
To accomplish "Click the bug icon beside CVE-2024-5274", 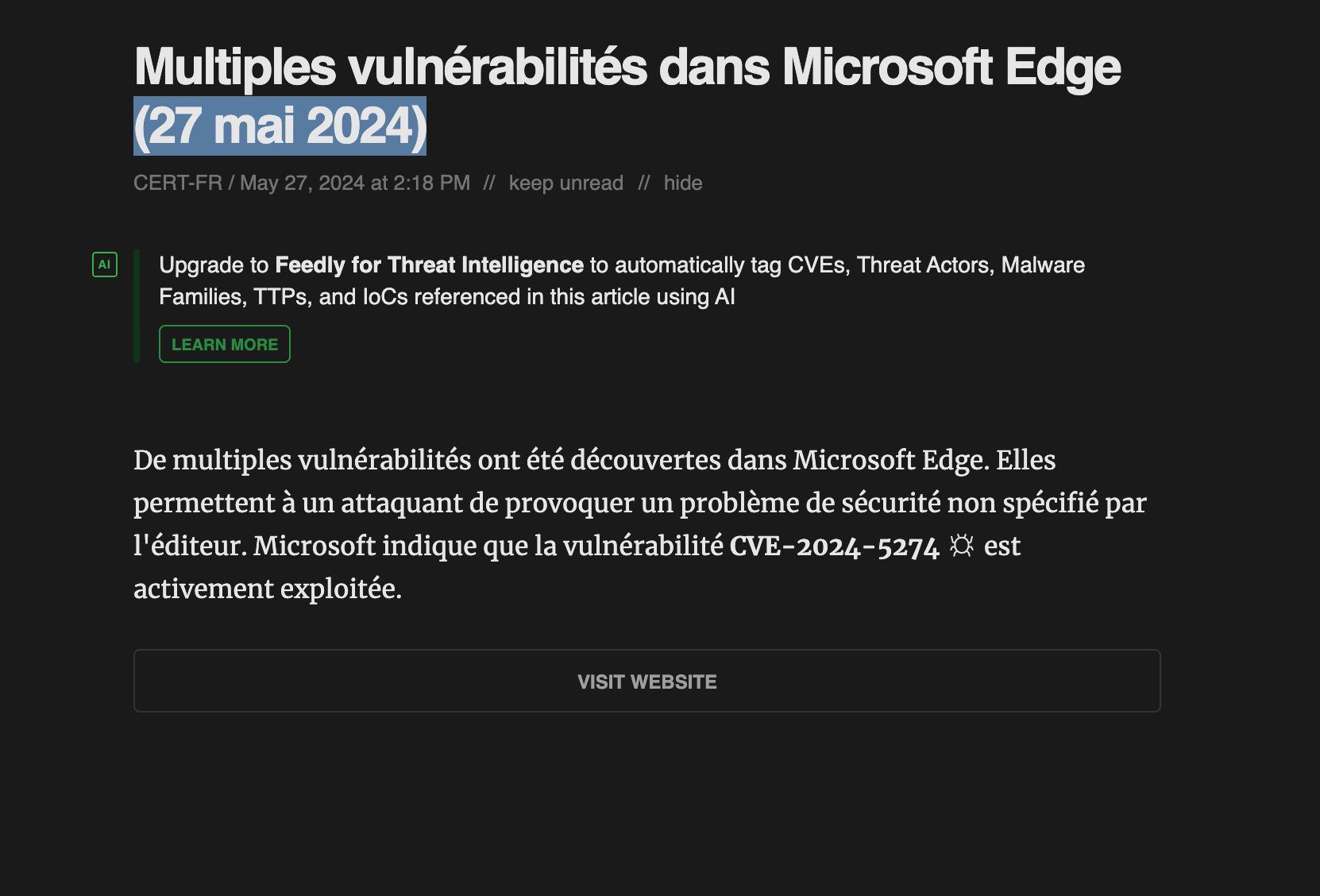I will 961,546.
